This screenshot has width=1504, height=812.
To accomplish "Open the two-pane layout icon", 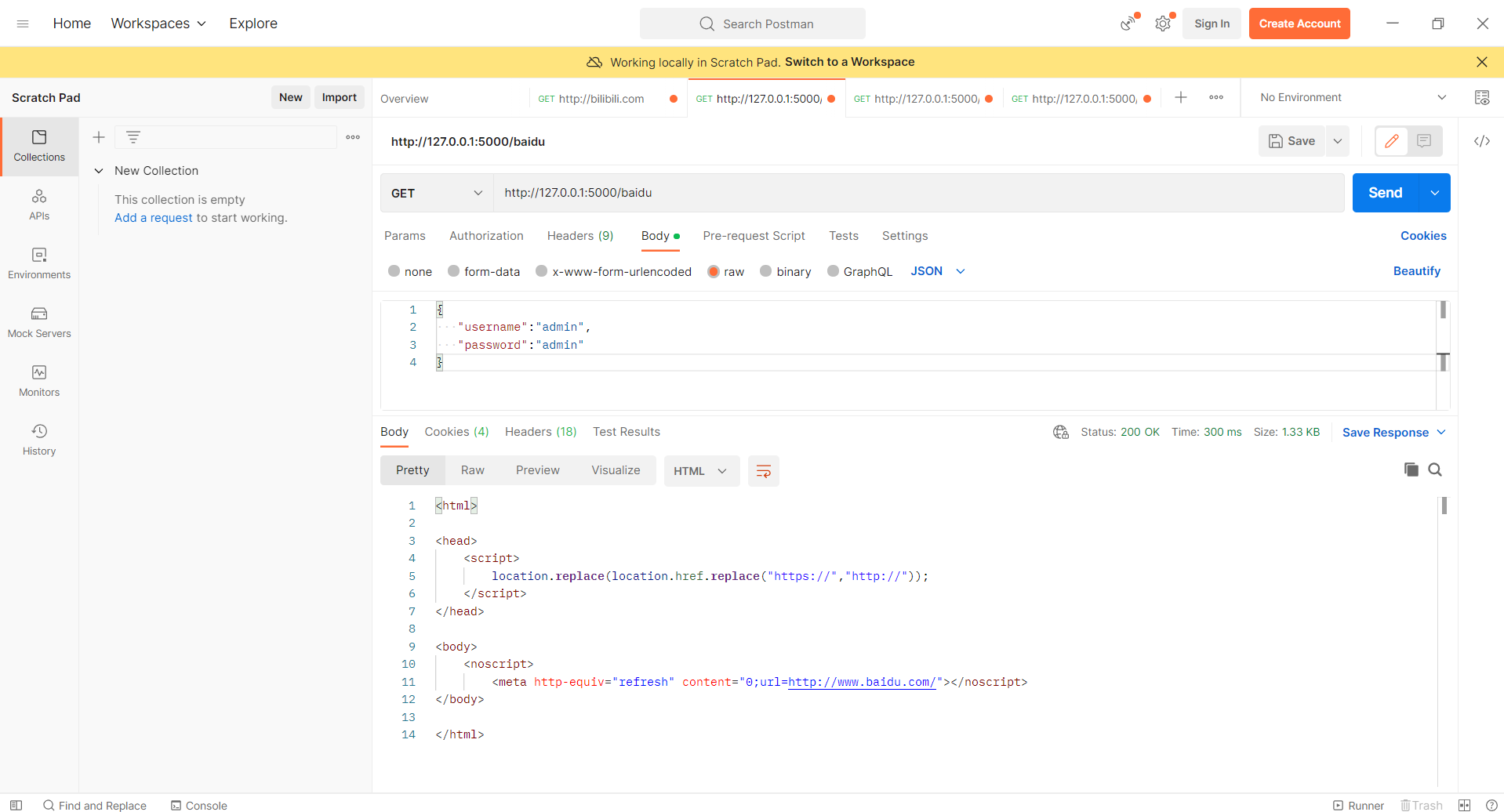I will point(1464,805).
